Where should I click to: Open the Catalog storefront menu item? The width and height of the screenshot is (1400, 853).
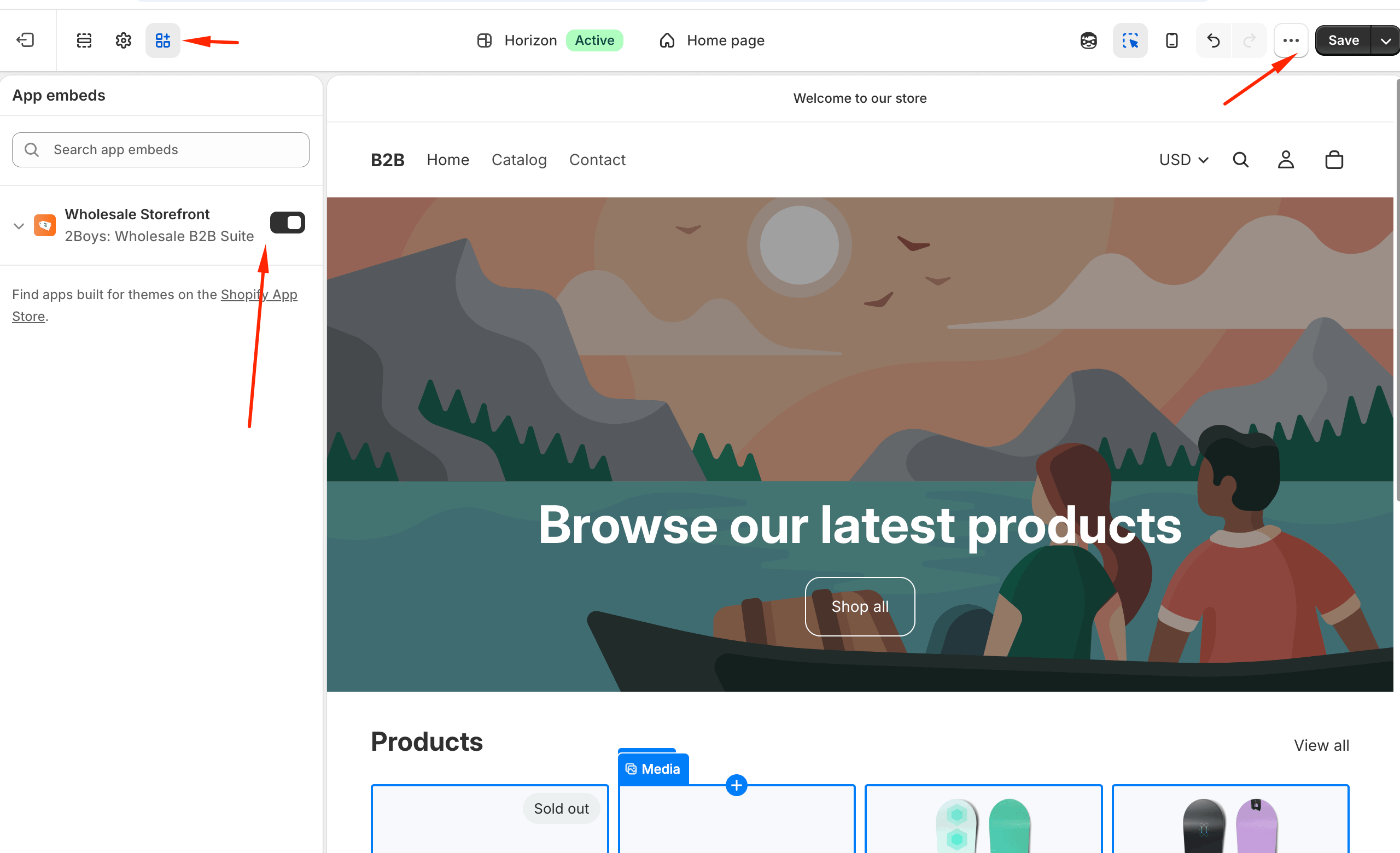(x=519, y=160)
